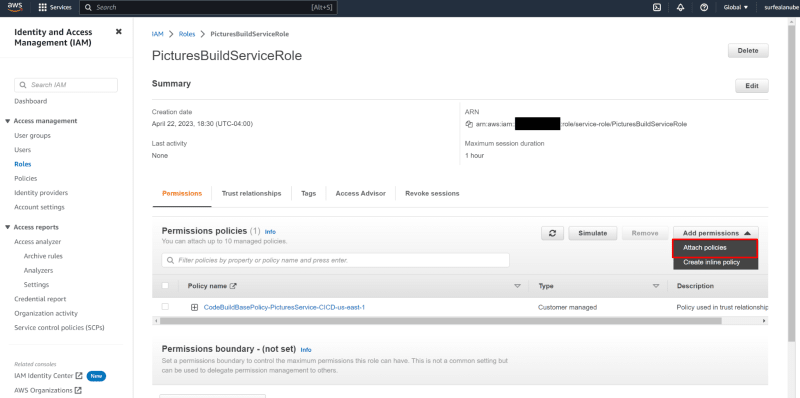Focus the Filter policies input field
The image size is (800, 398).
(x=336, y=260)
